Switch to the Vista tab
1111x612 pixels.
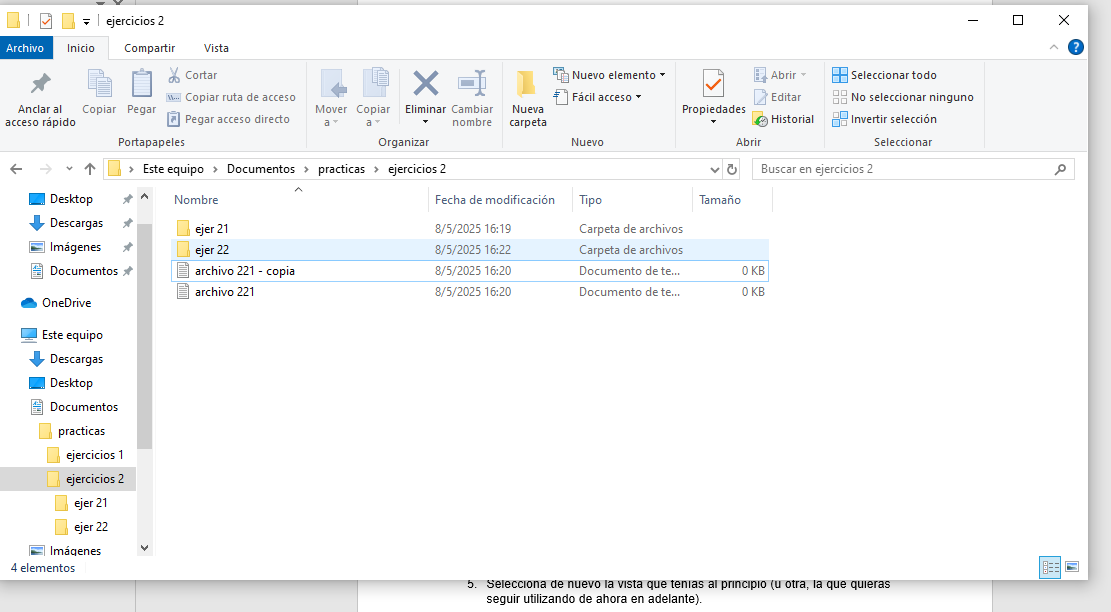[x=216, y=48]
